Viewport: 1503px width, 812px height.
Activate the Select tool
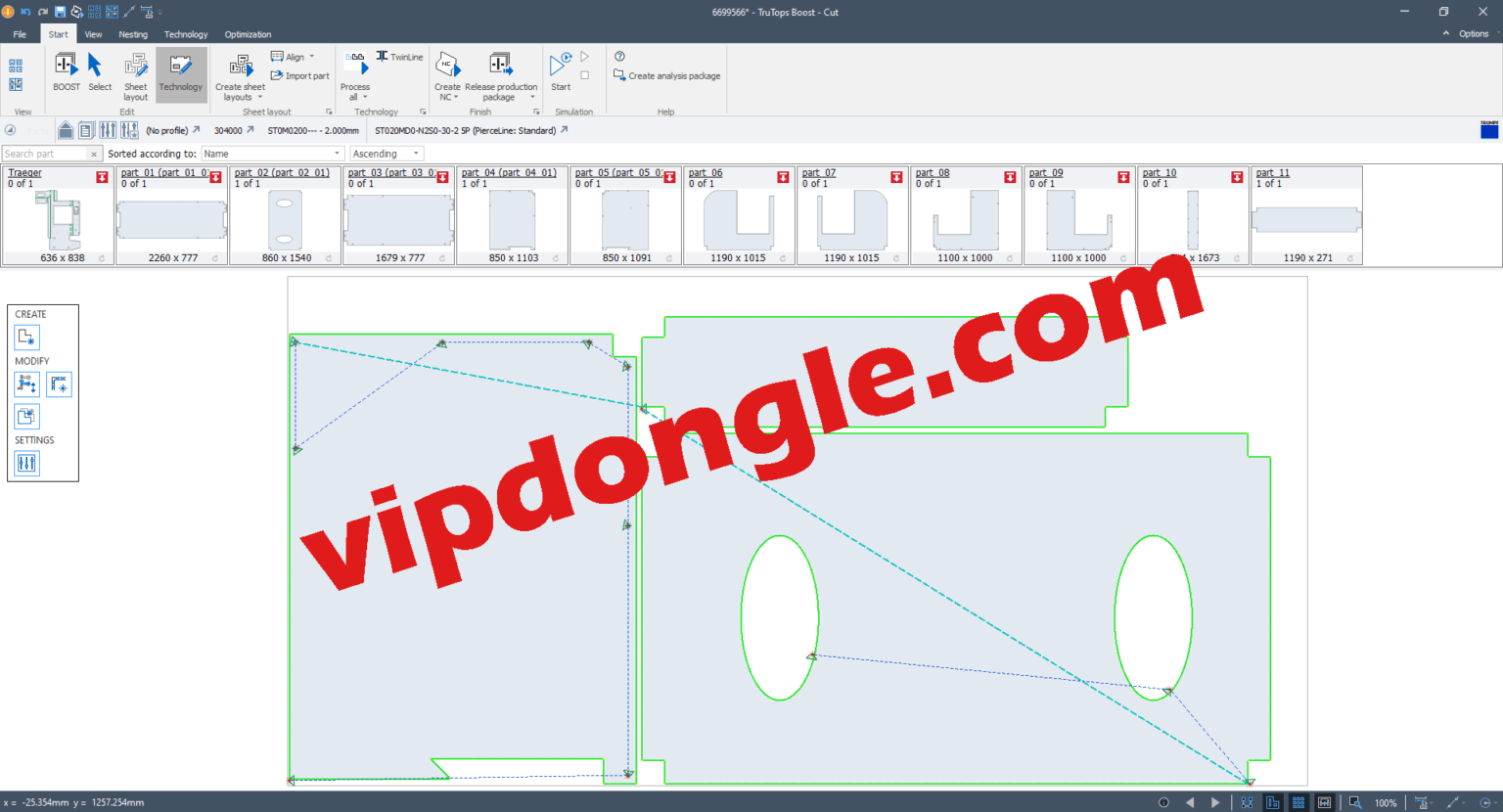point(99,73)
